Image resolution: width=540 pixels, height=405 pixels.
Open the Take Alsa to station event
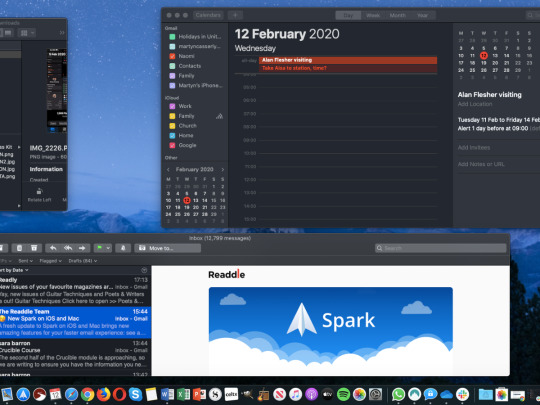[x=348, y=68]
